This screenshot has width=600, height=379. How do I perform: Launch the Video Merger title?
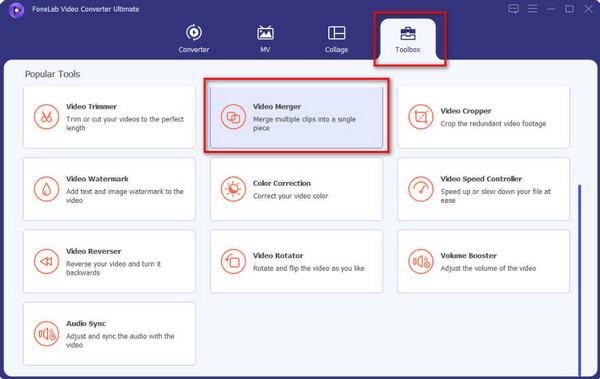click(277, 107)
